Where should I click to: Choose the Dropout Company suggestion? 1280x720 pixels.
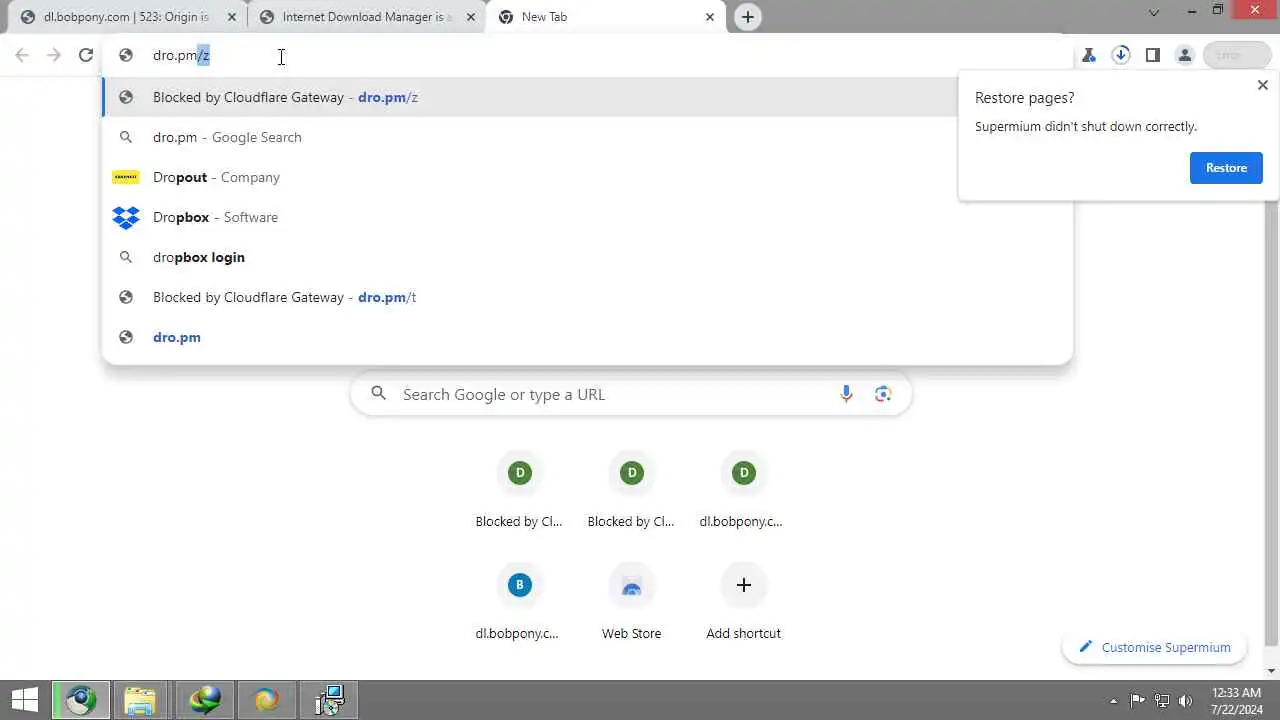click(x=587, y=177)
